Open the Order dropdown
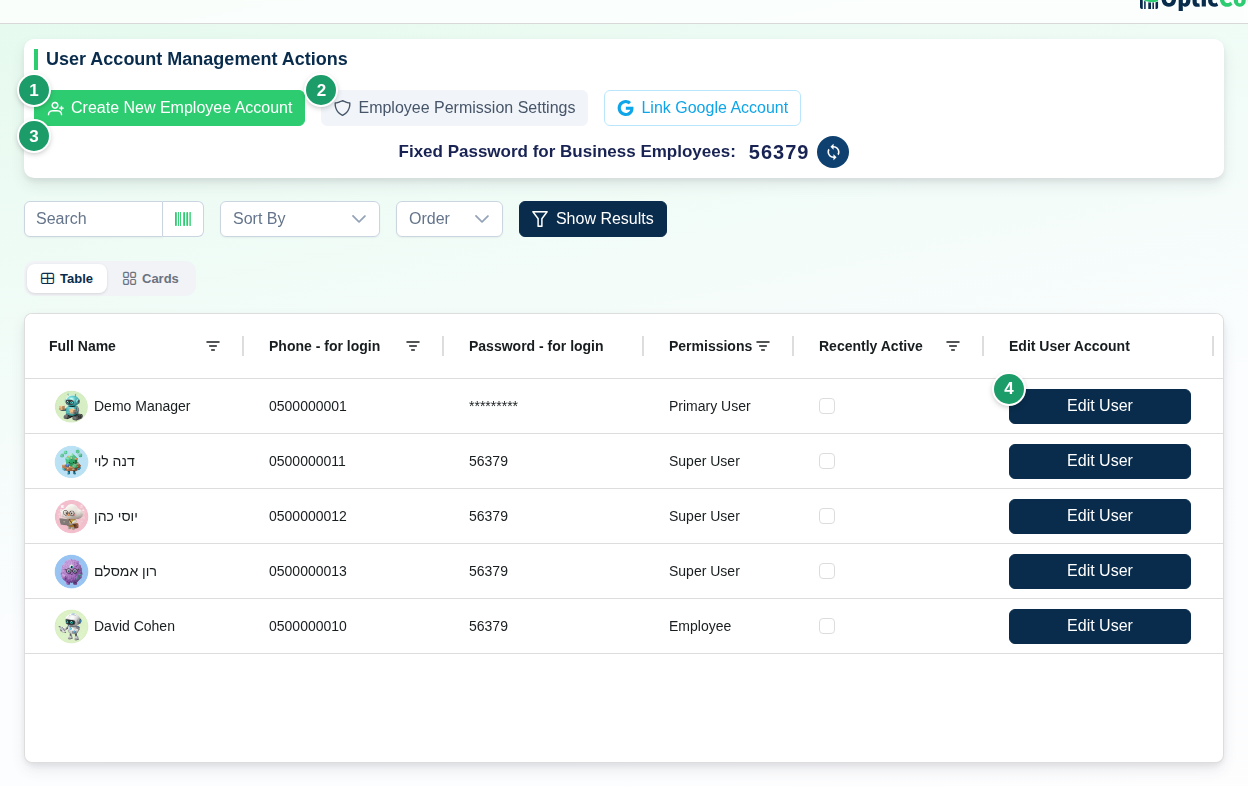The image size is (1248, 809). pos(449,219)
